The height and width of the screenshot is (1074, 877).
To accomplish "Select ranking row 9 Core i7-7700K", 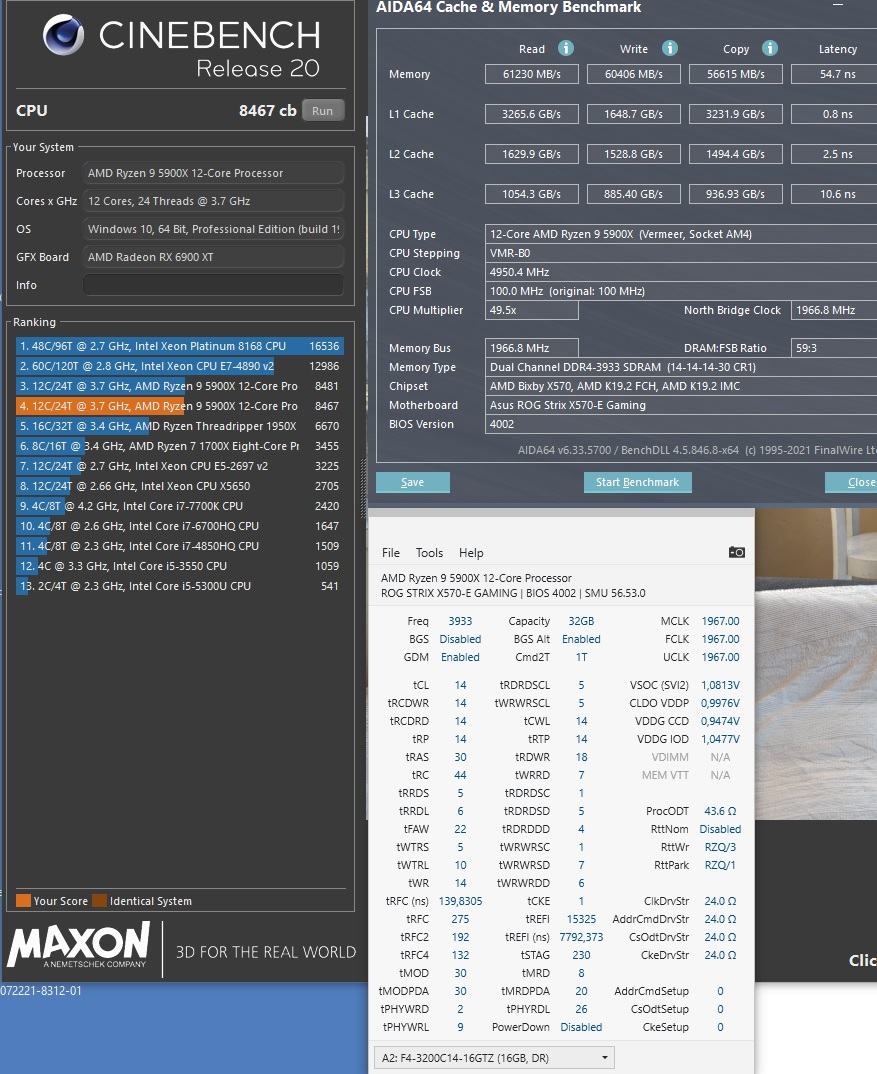I will (180, 505).
